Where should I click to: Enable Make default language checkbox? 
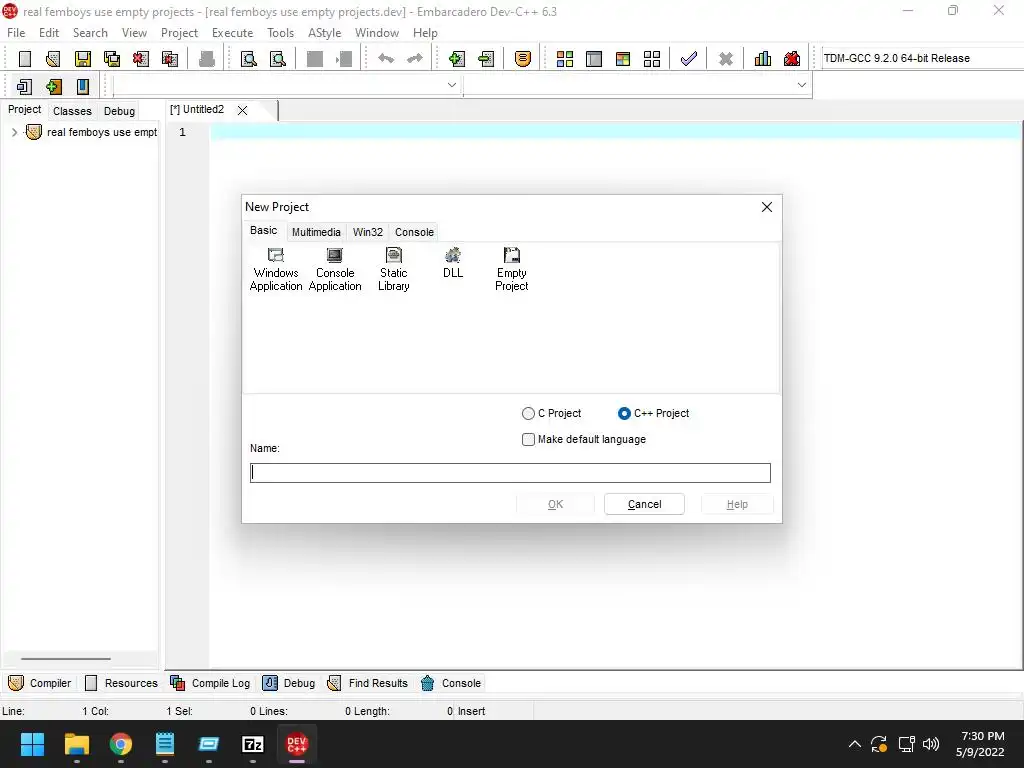coord(528,440)
